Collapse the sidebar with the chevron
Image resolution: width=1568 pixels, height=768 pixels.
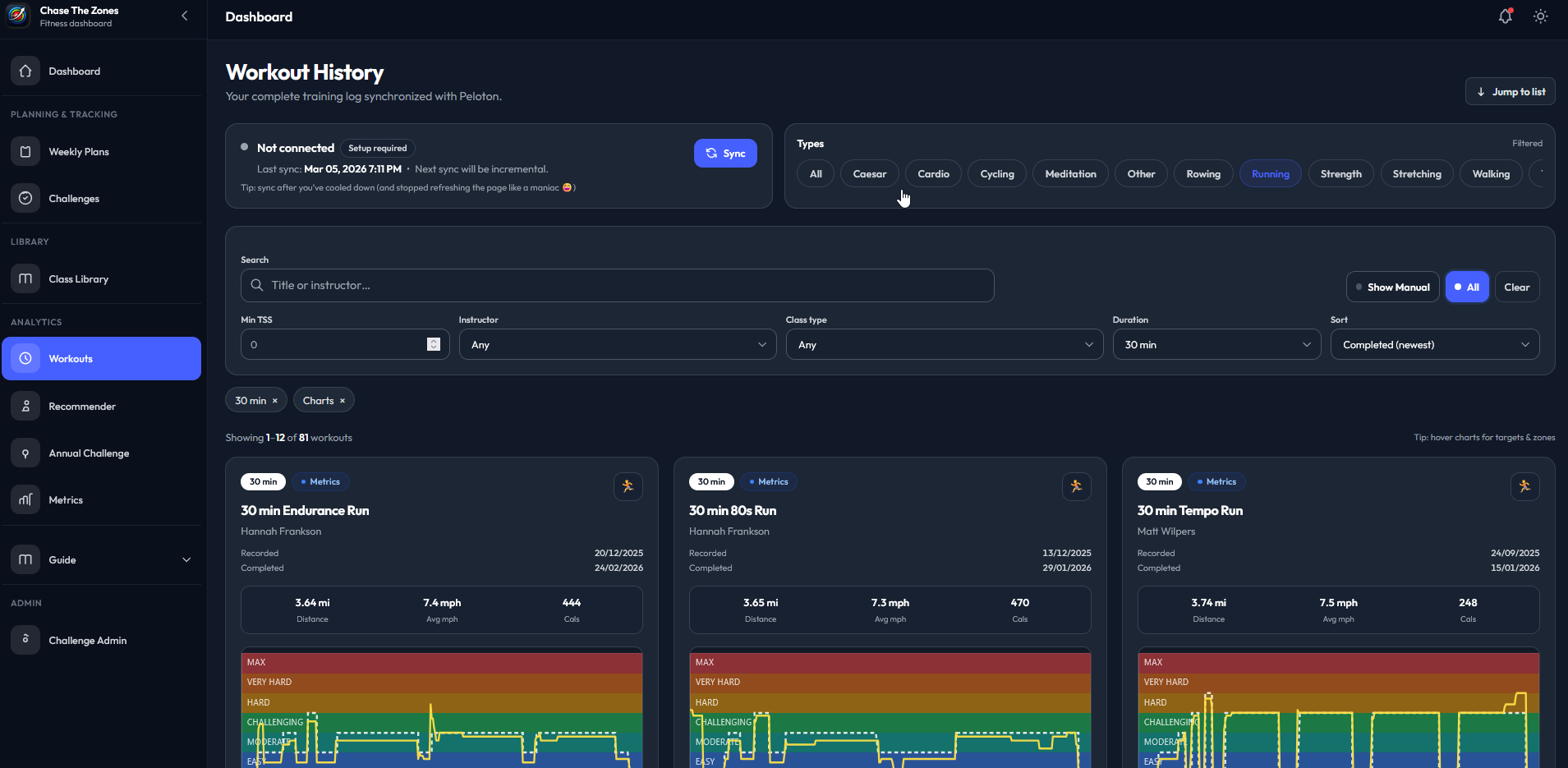(185, 16)
